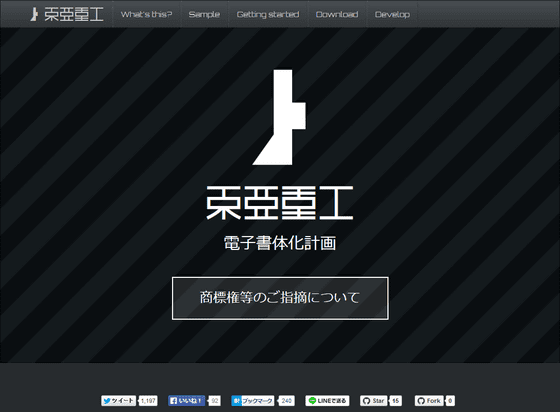The height and width of the screenshot is (412, 560).
Task: Tweet with the Twitter ツイート button
Action: [119, 401]
